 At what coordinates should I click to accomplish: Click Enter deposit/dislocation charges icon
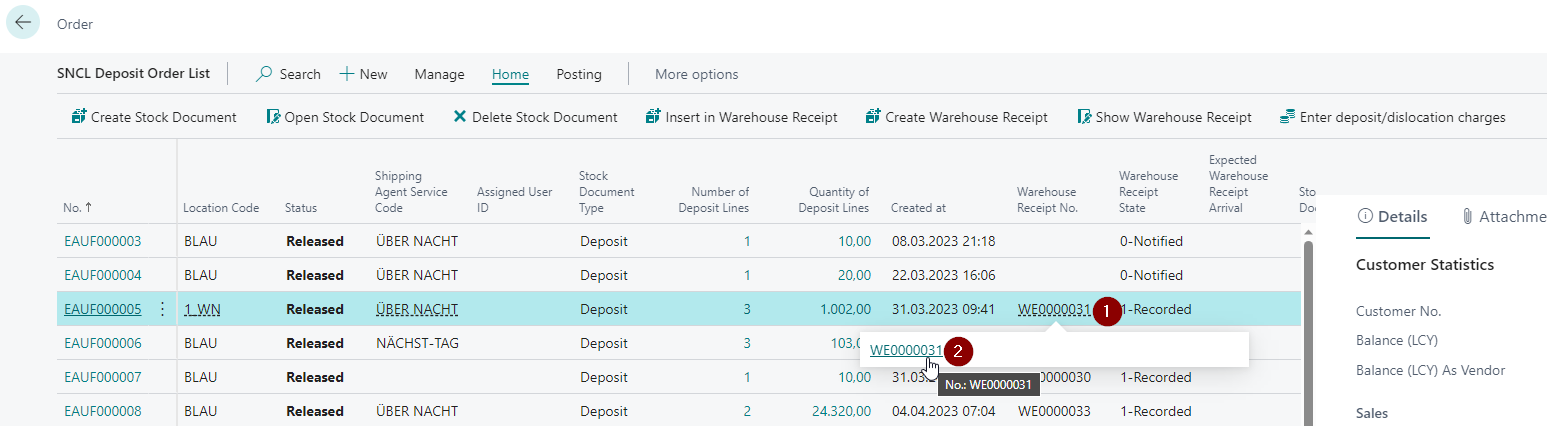click(x=1288, y=117)
